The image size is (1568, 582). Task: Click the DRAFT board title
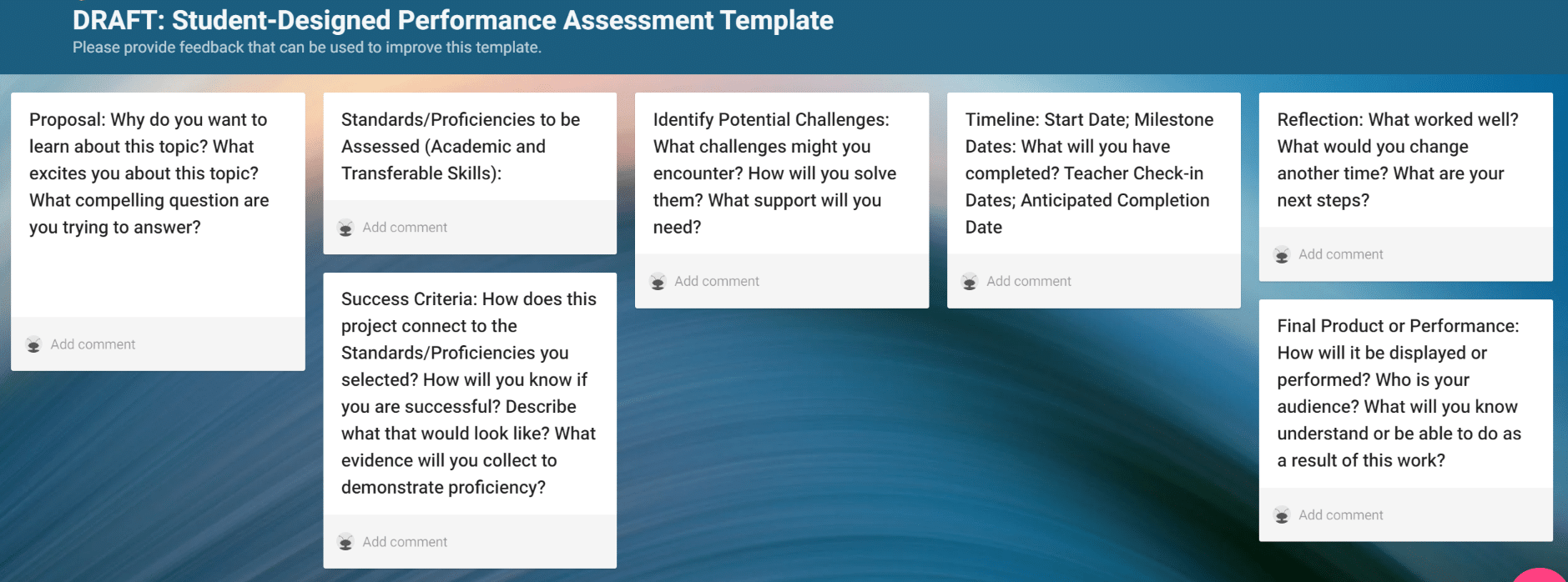click(452, 20)
